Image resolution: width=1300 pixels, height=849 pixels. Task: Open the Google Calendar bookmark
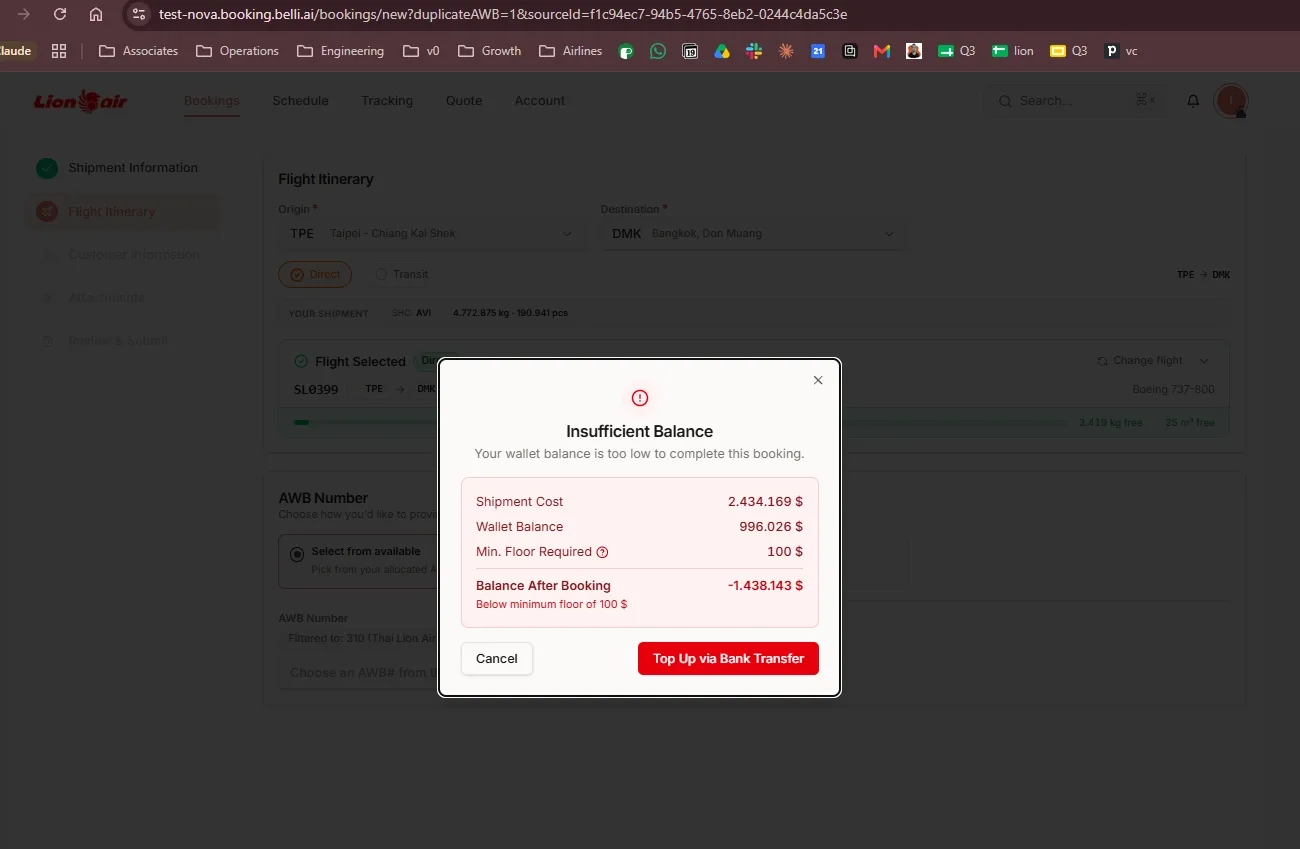coord(818,51)
